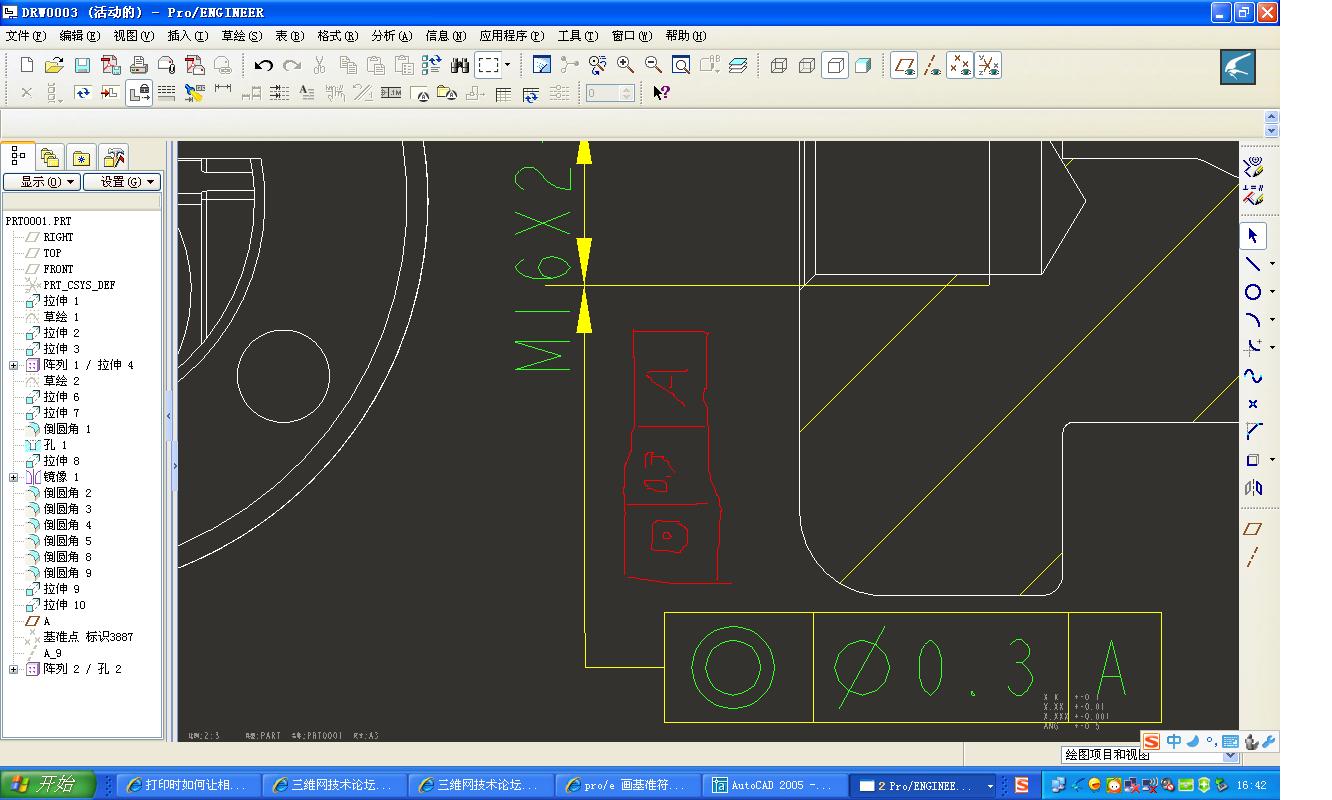Open the selection box dropdown arrow
Screen dimensions: 1332x800
pos(507,66)
